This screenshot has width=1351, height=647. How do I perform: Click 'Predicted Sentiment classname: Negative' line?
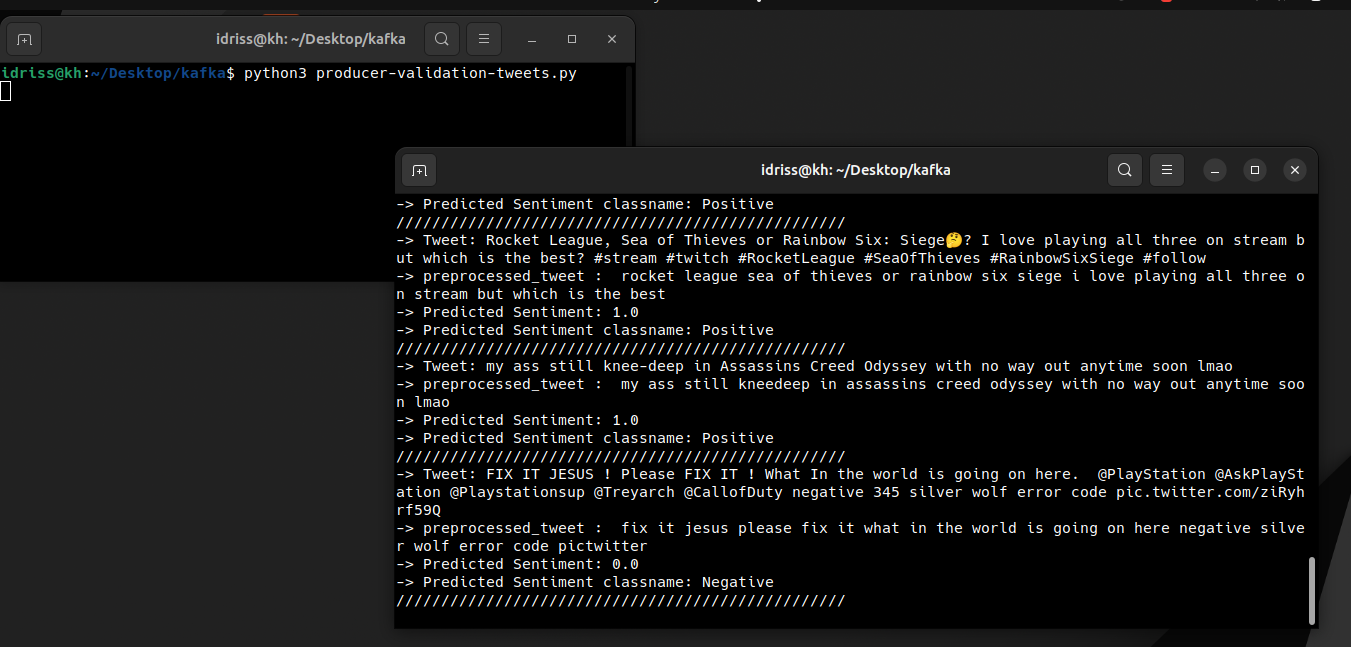coord(585,583)
